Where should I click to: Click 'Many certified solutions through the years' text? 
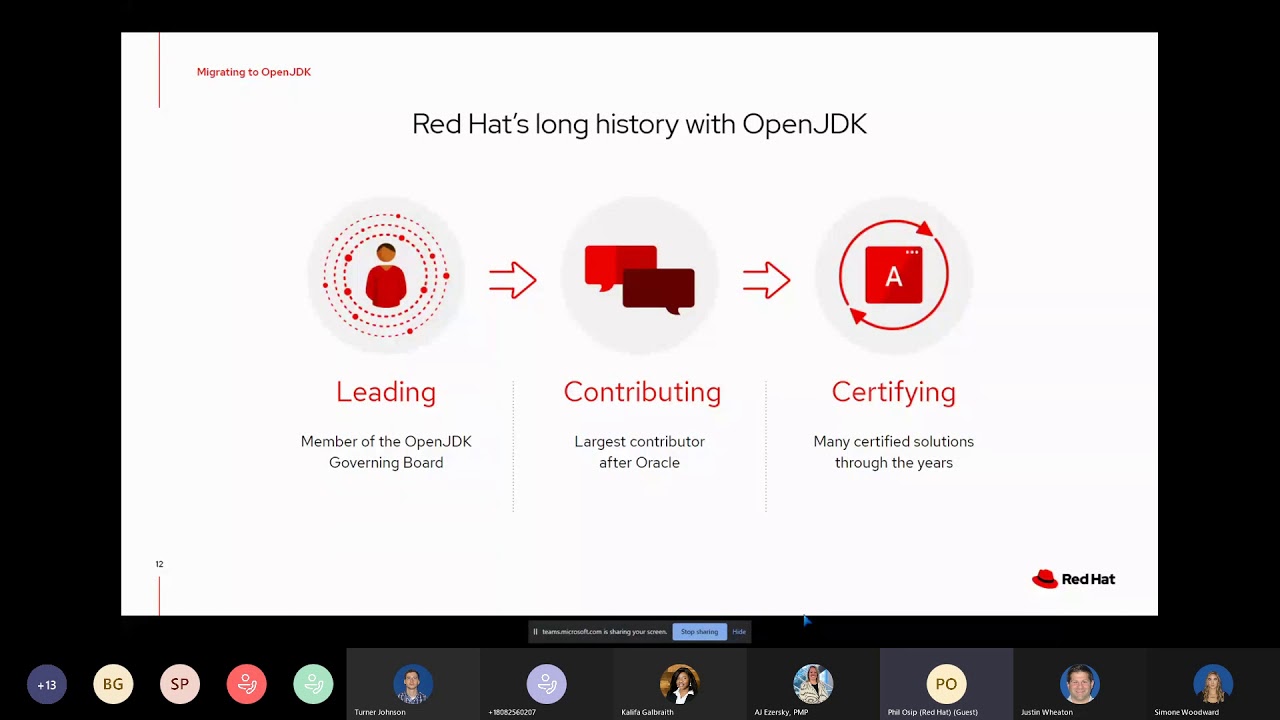(x=894, y=452)
